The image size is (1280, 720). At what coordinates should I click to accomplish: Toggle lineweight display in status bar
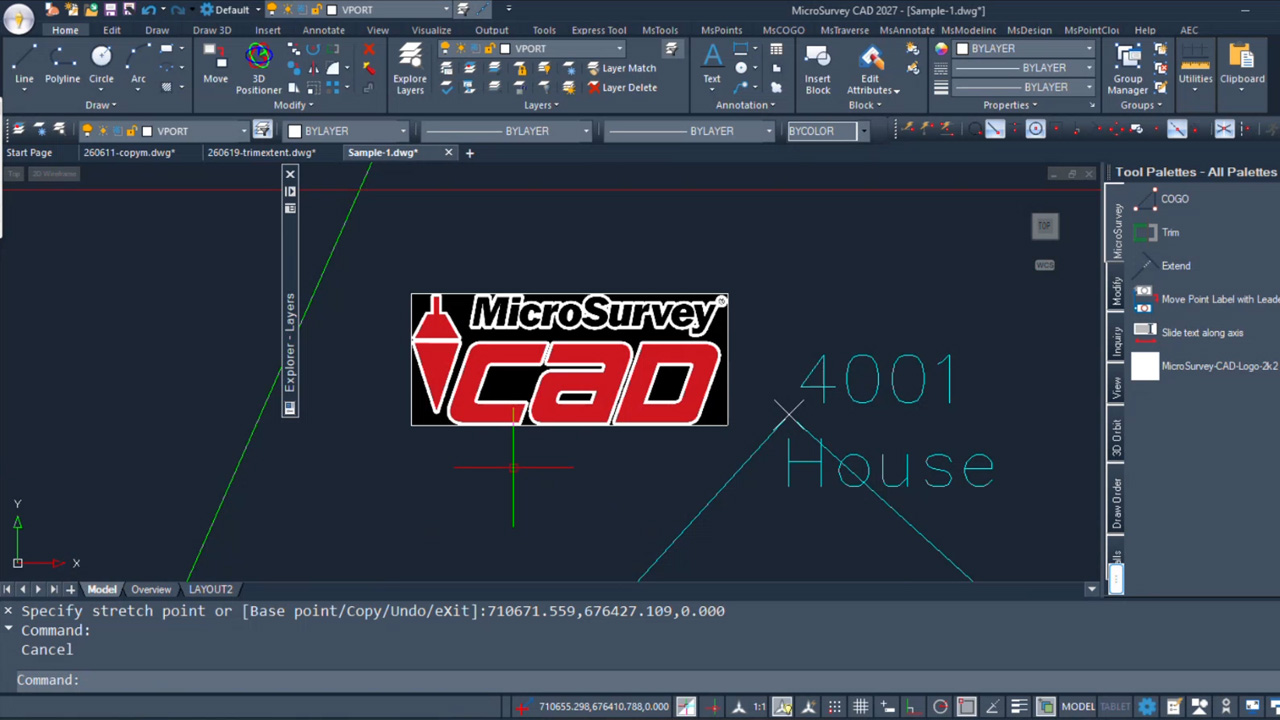(1018, 707)
